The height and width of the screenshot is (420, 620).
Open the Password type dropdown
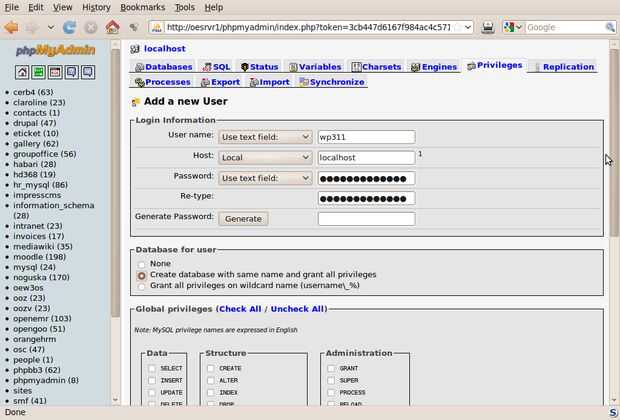pos(265,178)
